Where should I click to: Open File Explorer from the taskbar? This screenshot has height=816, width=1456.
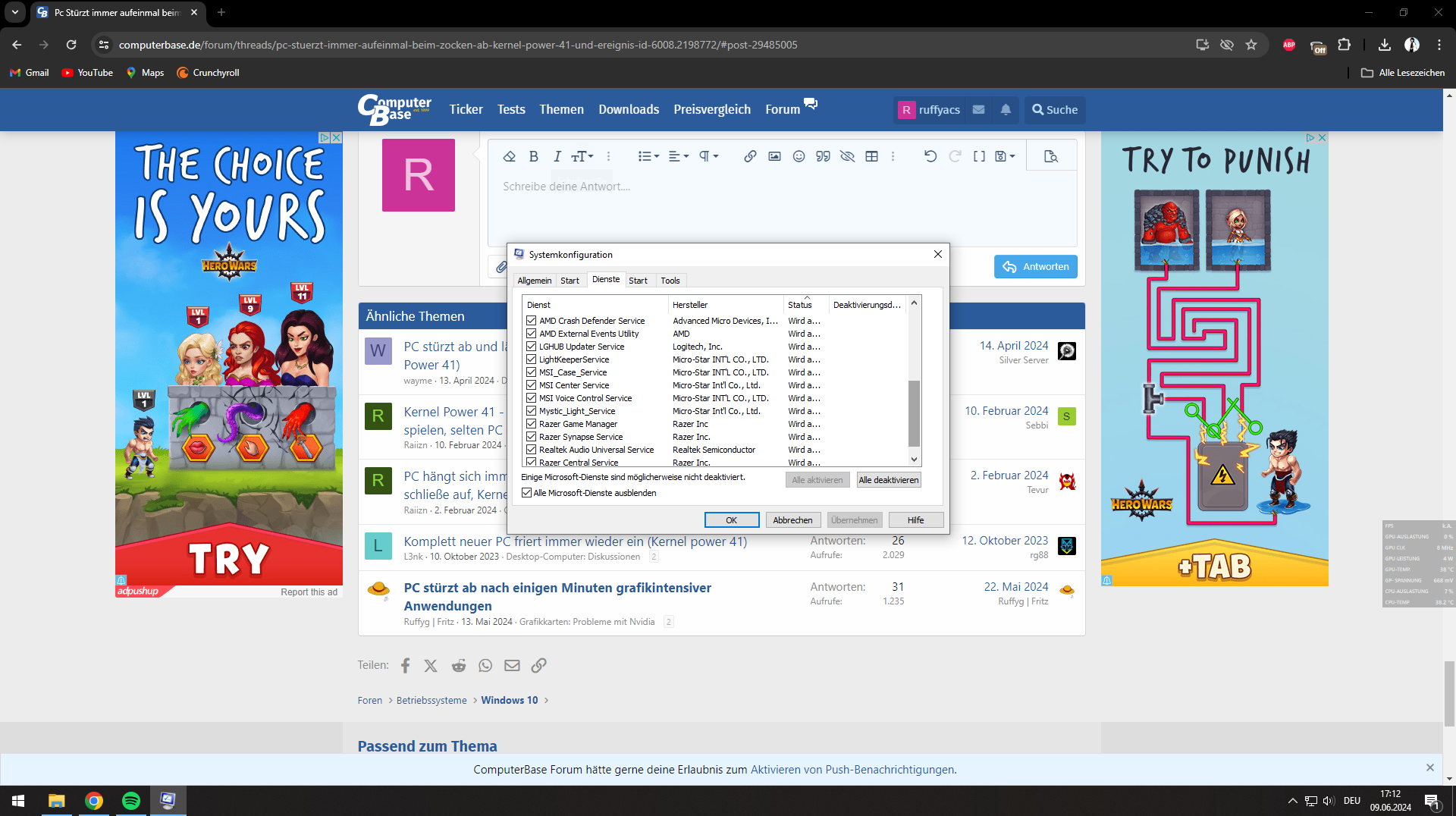click(57, 801)
